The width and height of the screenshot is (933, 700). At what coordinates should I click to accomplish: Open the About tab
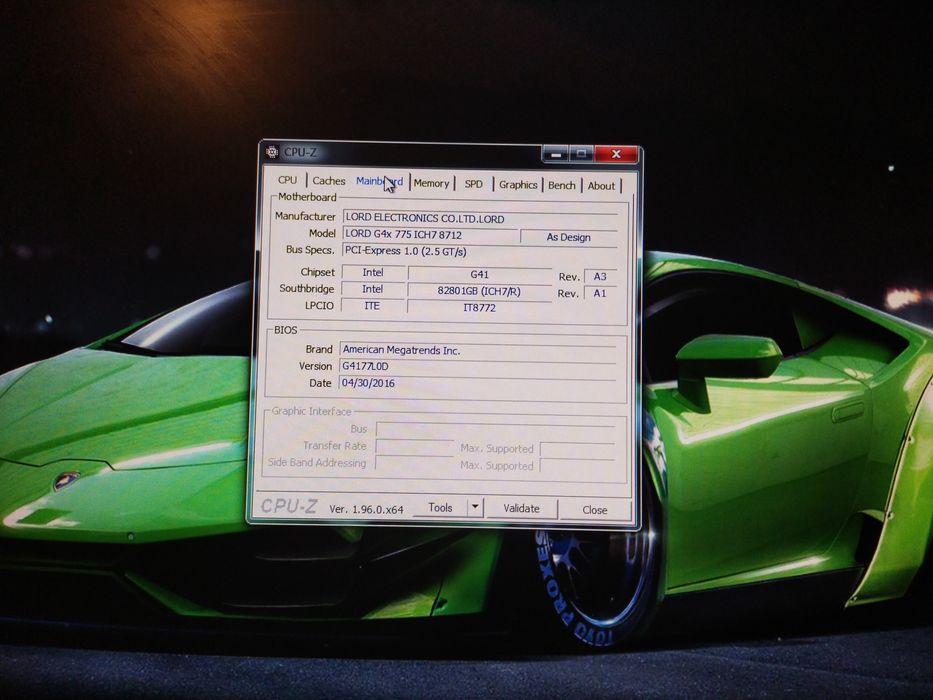602,186
